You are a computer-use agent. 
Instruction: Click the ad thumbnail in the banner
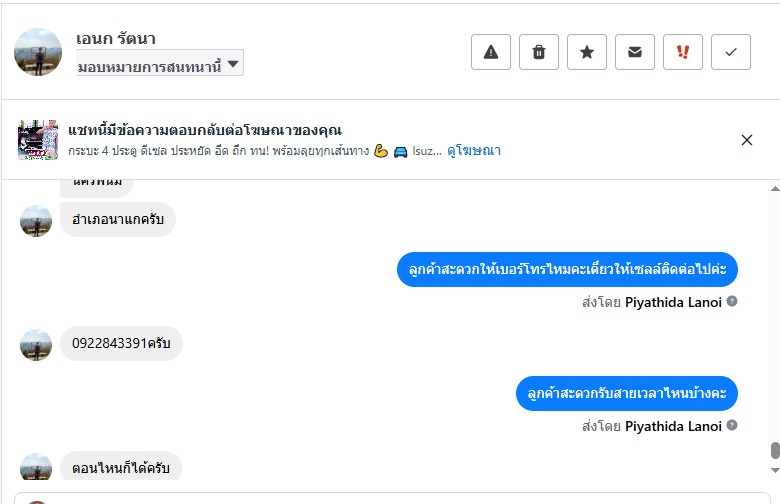[38, 140]
